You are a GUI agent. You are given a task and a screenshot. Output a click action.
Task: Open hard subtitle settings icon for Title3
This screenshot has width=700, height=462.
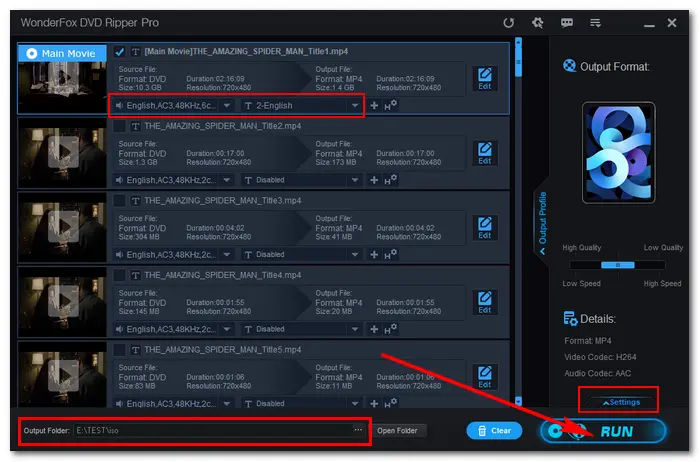tap(391, 254)
